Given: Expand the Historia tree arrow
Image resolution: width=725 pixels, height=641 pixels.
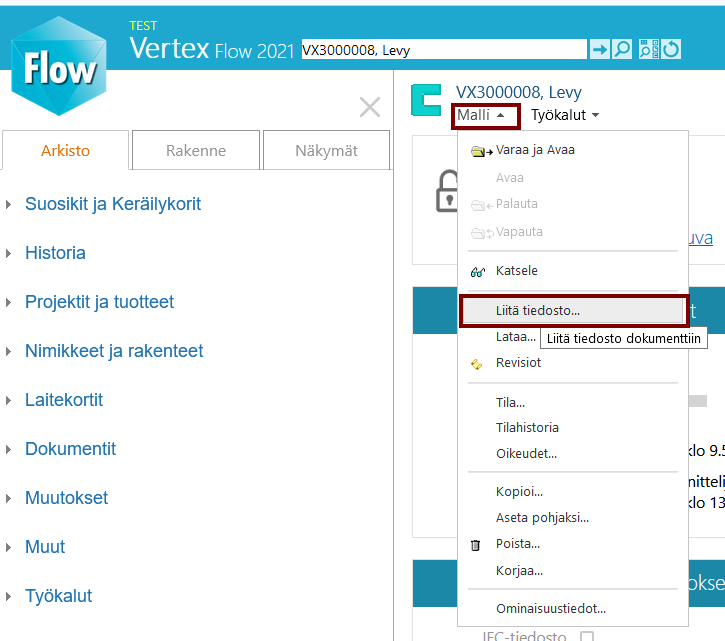Looking at the screenshot, I should [x=8, y=253].
